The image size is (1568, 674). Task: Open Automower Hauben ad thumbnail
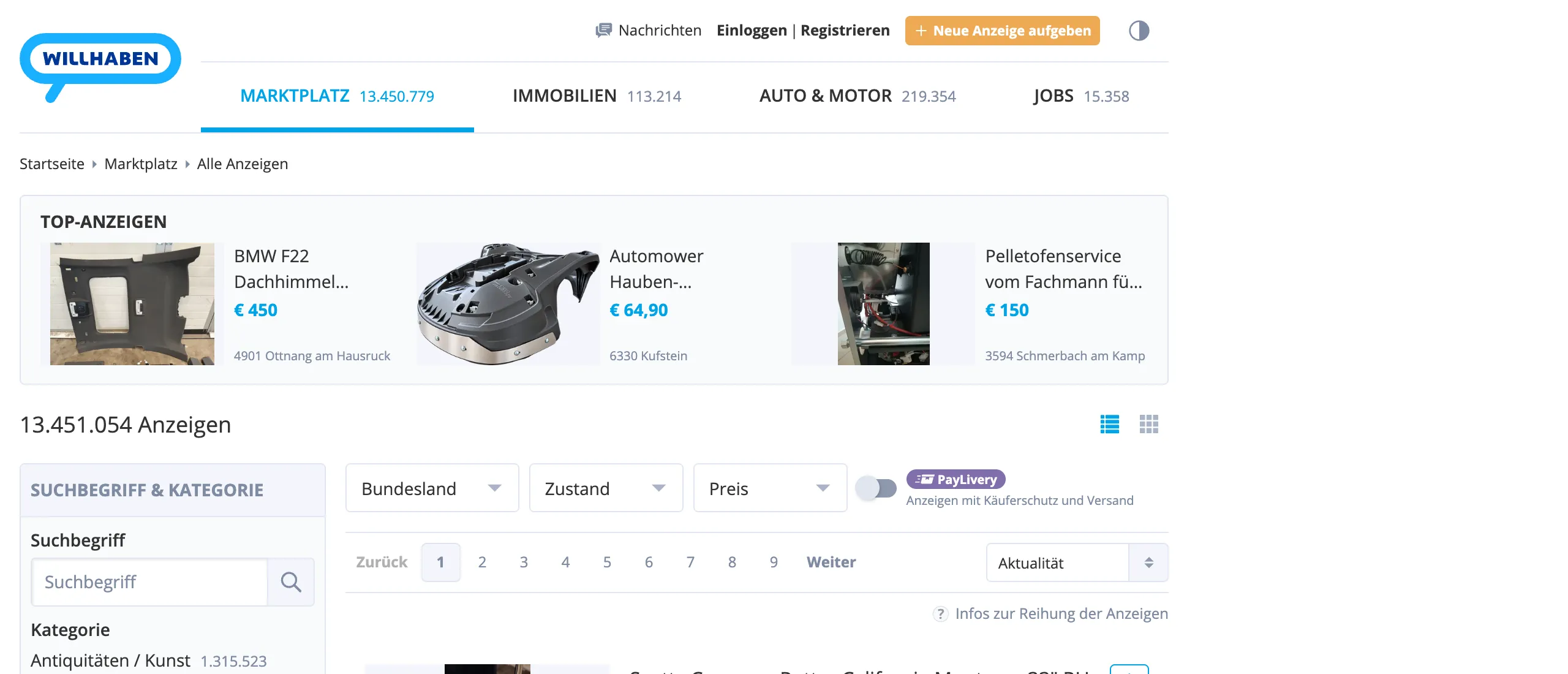click(x=508, y=304)
